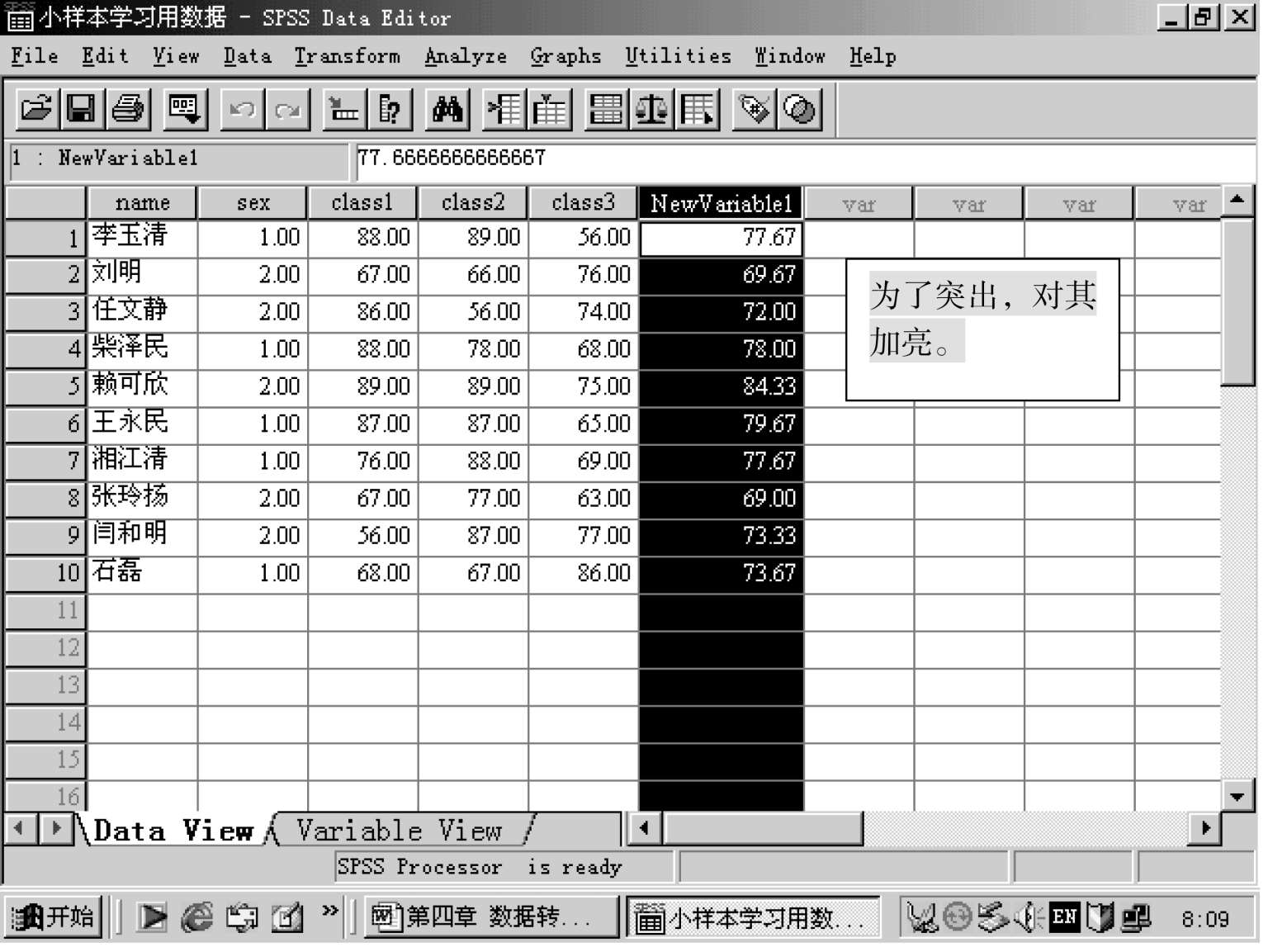Save the data file using the floppy icon
This screenshot has height=952, width=1268.
(81, 109)
